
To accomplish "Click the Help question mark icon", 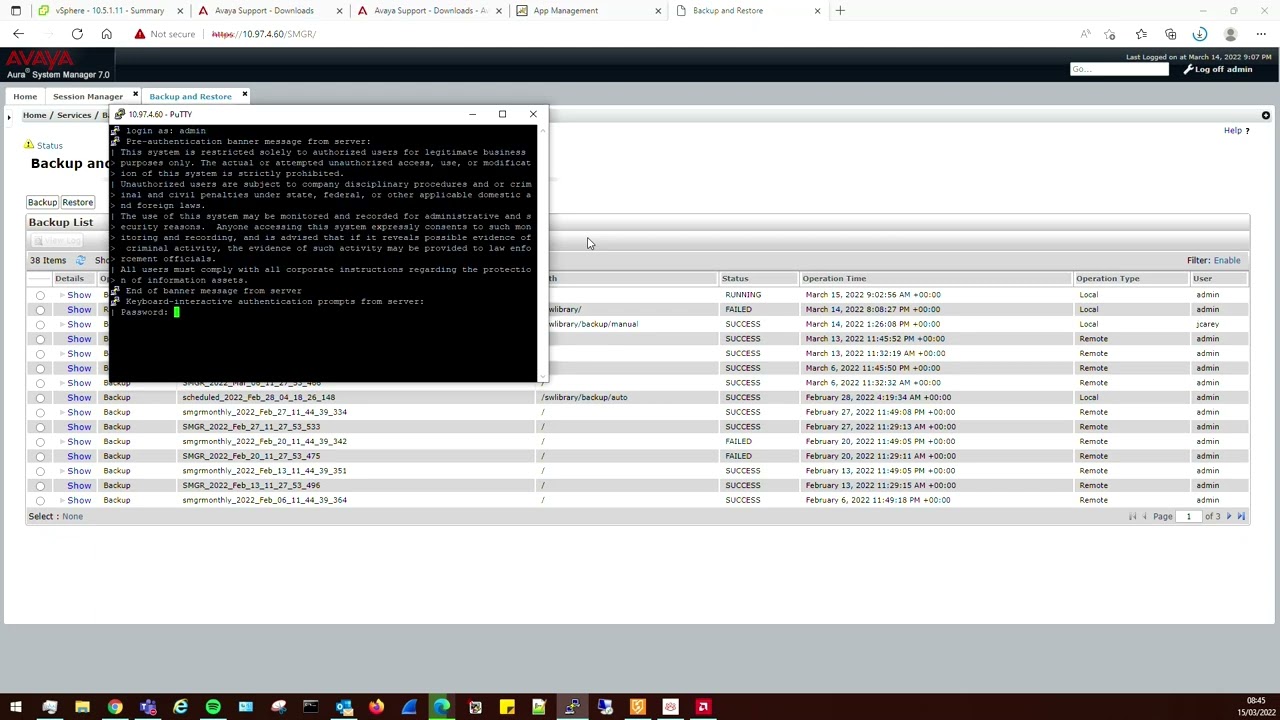I will (x=1247, y=131).
